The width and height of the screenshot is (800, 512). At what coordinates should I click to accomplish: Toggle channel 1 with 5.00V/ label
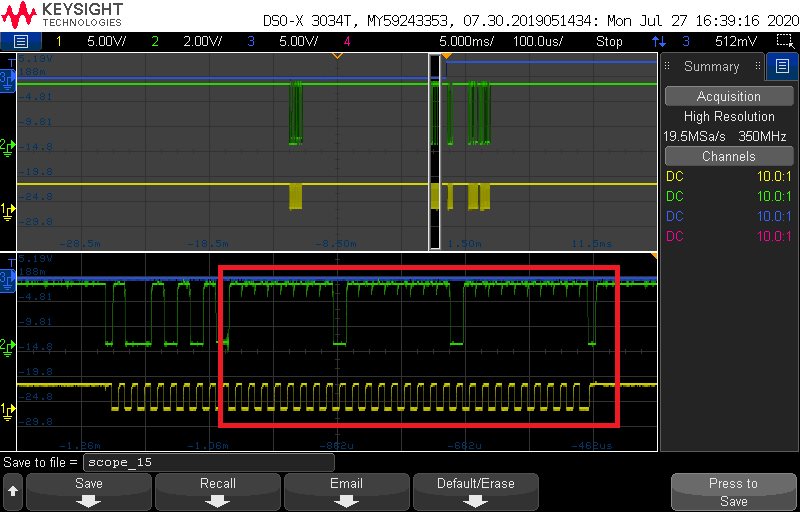90,41
